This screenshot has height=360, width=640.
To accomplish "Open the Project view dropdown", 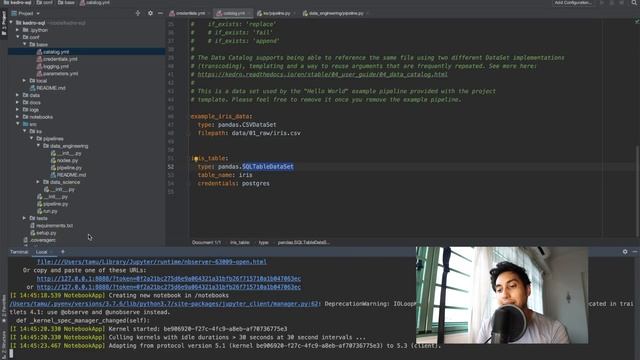I will click(x=27, y=13).
